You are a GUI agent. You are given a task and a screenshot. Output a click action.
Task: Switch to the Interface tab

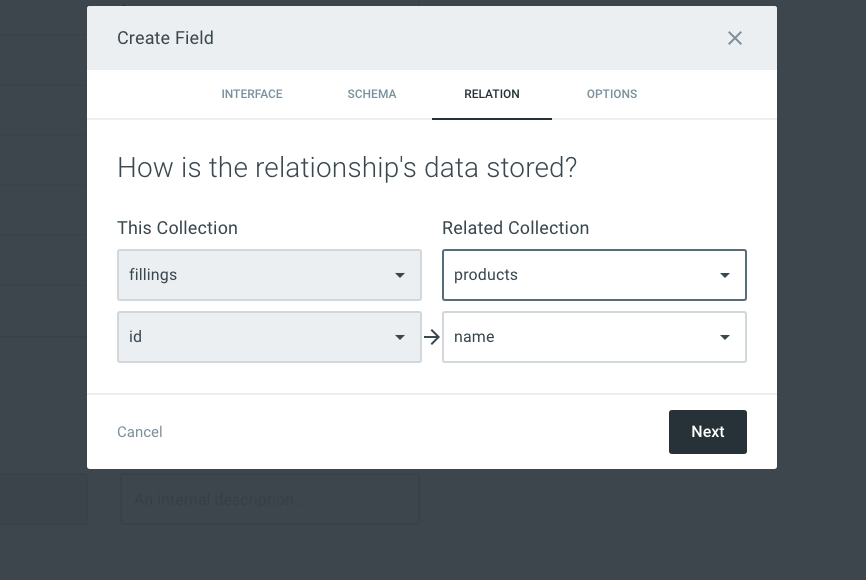pos(252,94)
